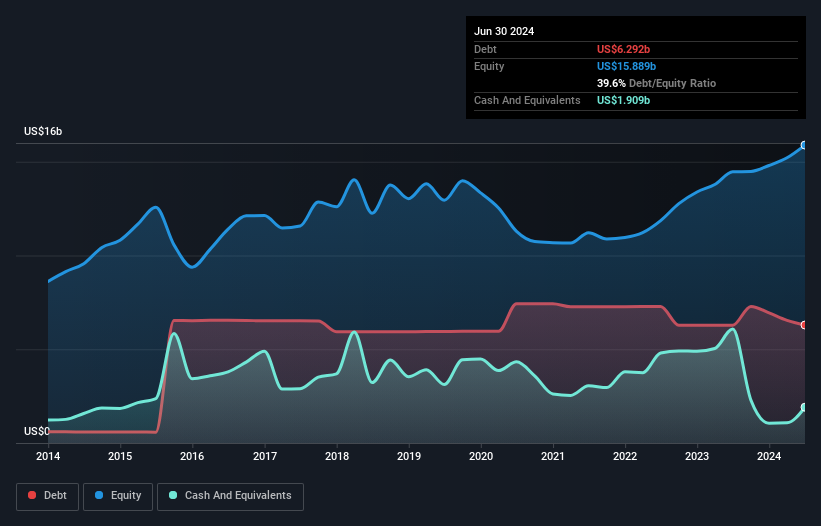This screenshot has height=526, width=821.
Task: Toggle the Equity series legend button
Action: pyautogui.click(x=118, y=496)
